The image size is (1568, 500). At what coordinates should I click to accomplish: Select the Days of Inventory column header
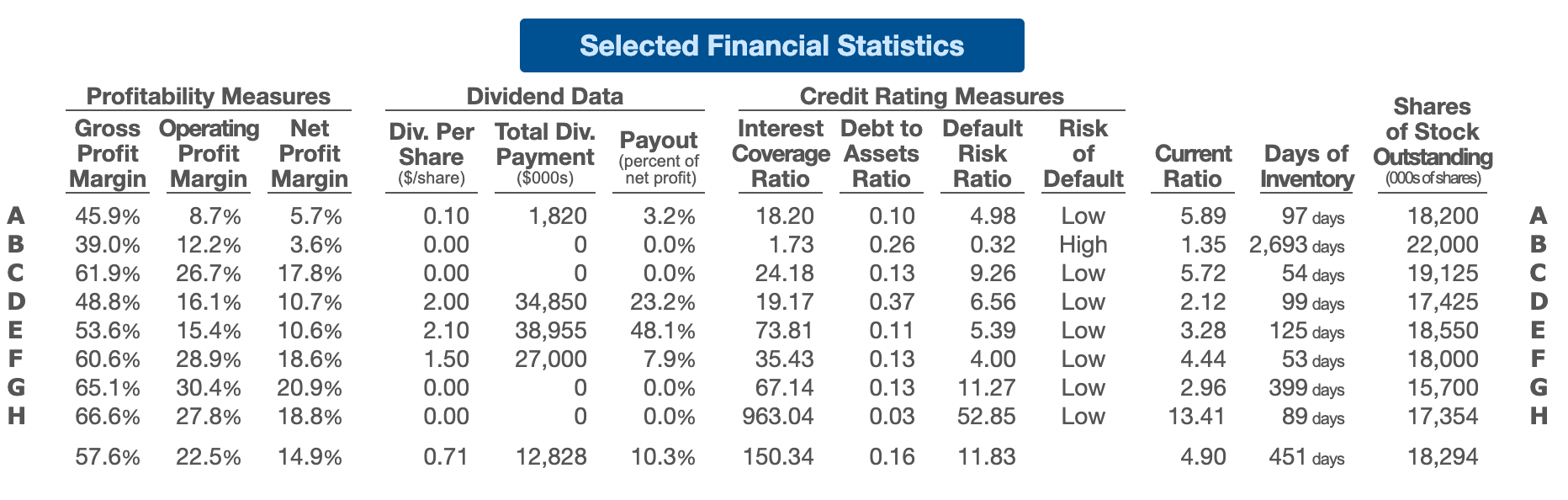(1306, 166)
